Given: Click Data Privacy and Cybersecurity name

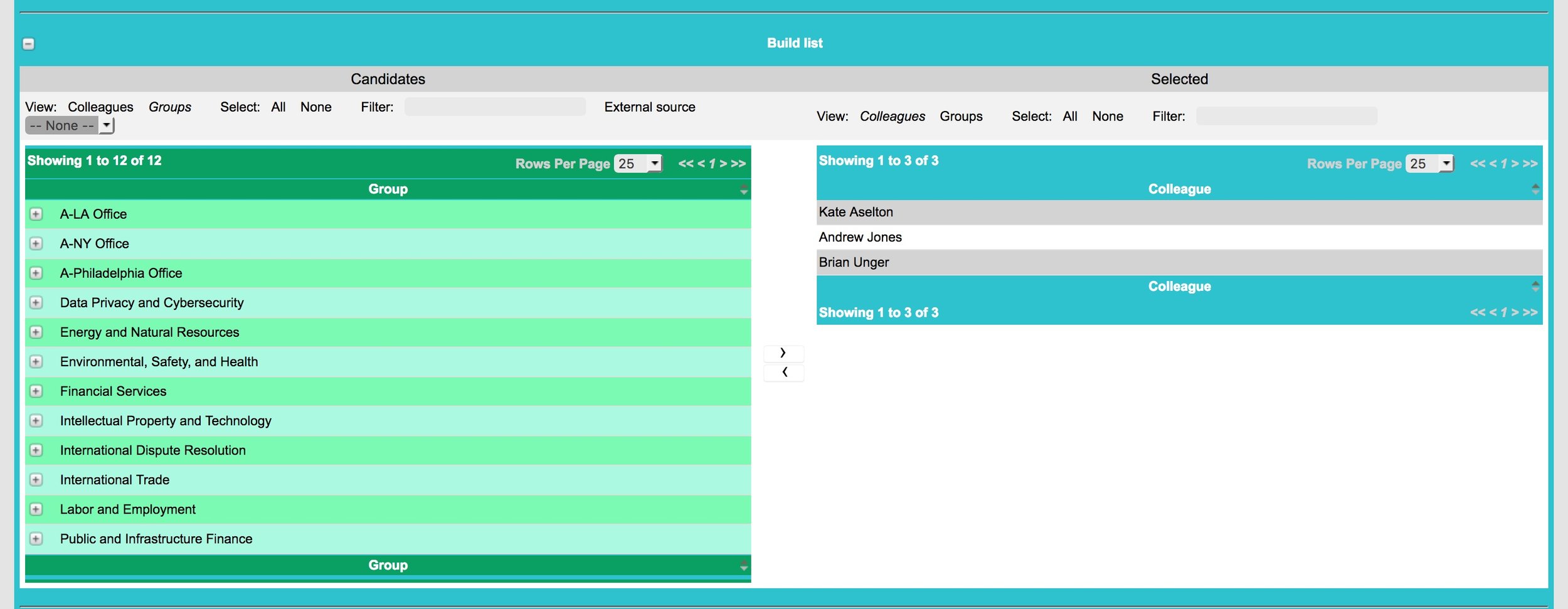Looking at the screenshot, I should pos(152,303).
